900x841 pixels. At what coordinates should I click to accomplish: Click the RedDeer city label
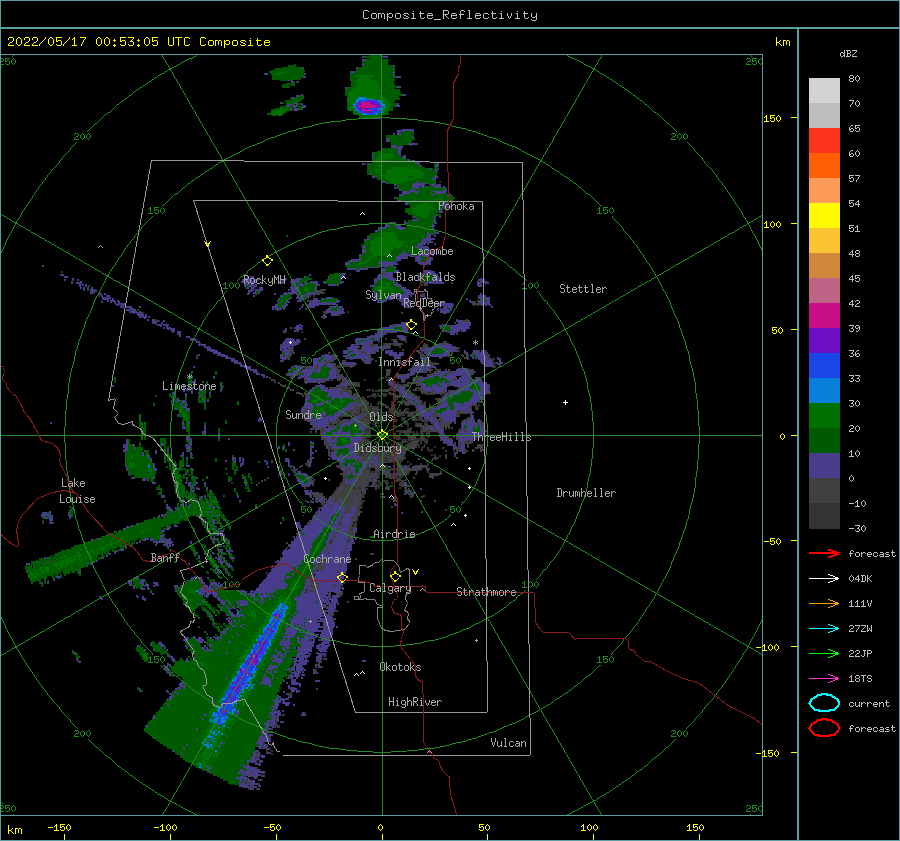[x=424, y=303]
